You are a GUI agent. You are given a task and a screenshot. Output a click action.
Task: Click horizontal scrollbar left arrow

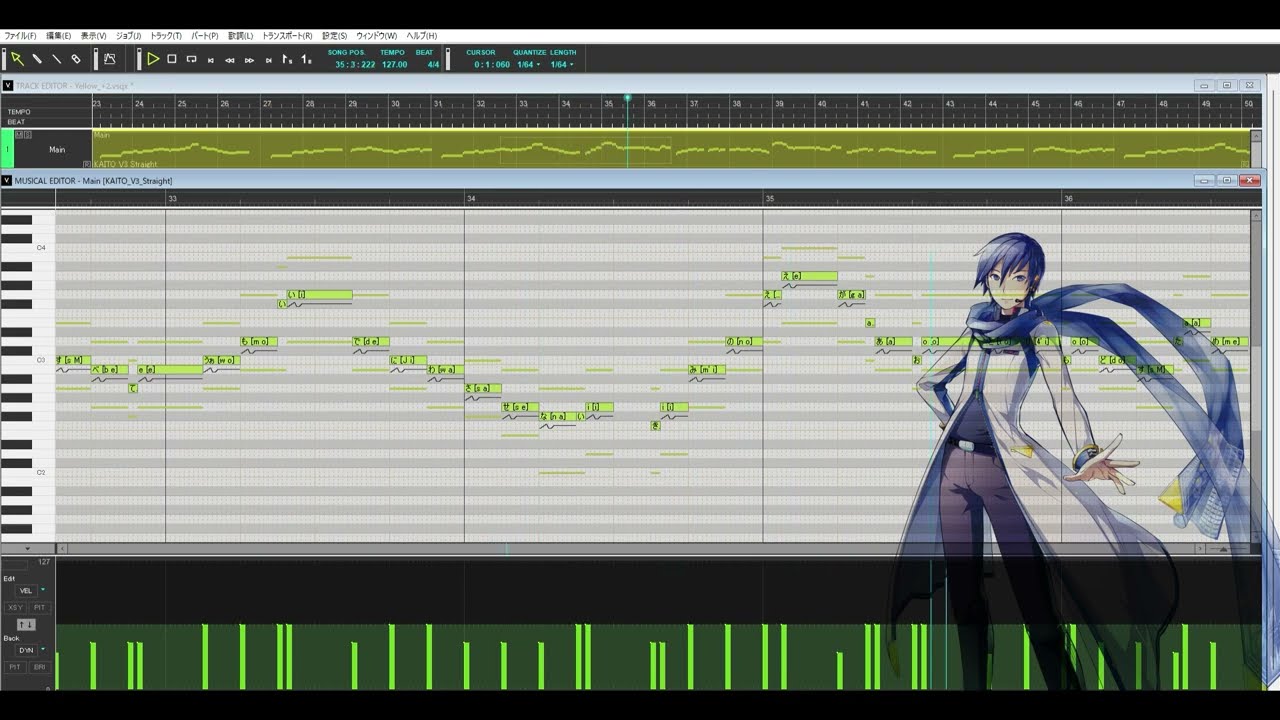(61, 549)
